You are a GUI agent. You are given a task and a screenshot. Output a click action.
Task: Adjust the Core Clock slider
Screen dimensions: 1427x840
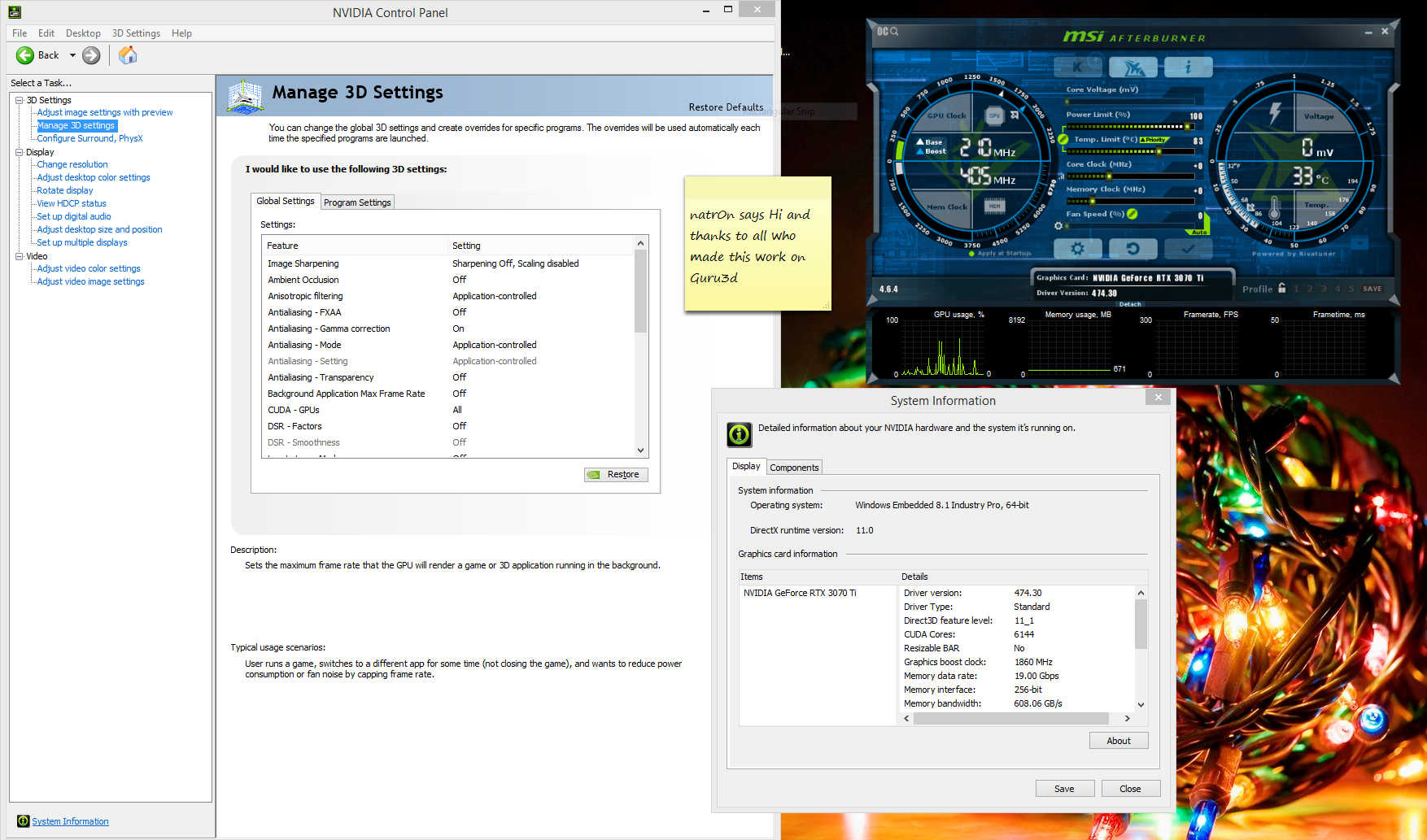point(1129,176)
